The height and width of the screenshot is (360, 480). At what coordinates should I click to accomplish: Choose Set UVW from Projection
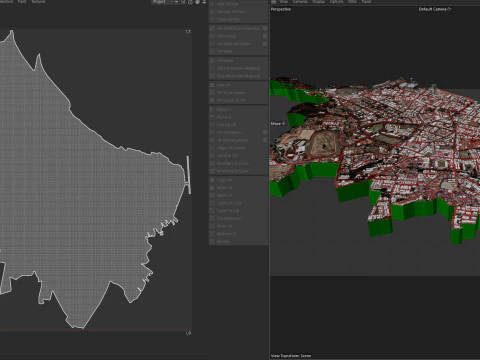236,28
